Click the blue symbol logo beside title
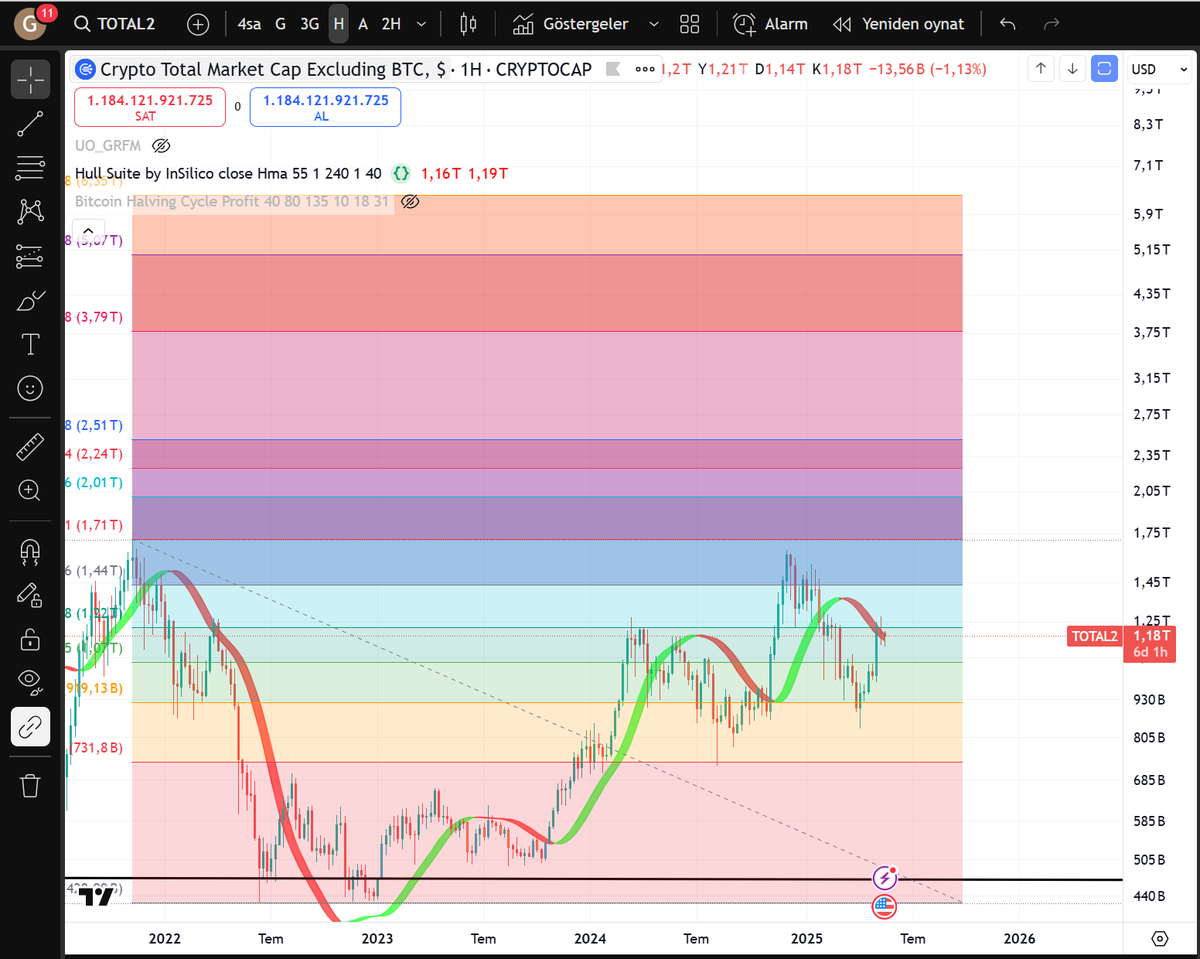 (x=86, y=69)
